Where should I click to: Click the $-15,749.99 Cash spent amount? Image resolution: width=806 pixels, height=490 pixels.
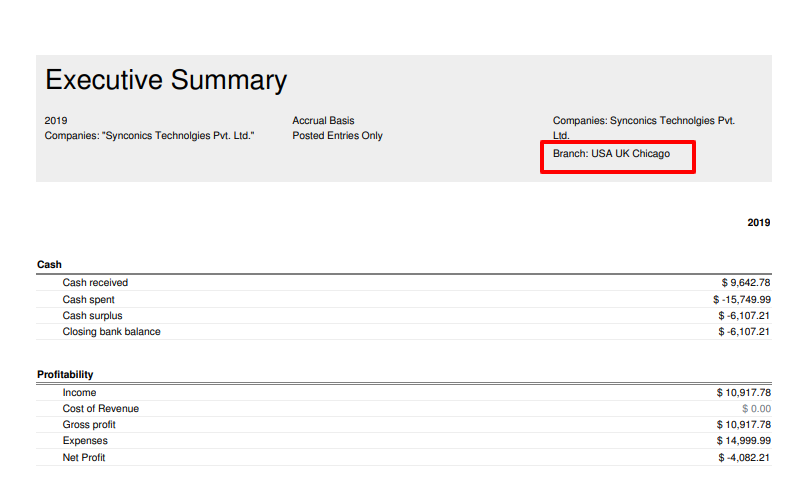741,300
